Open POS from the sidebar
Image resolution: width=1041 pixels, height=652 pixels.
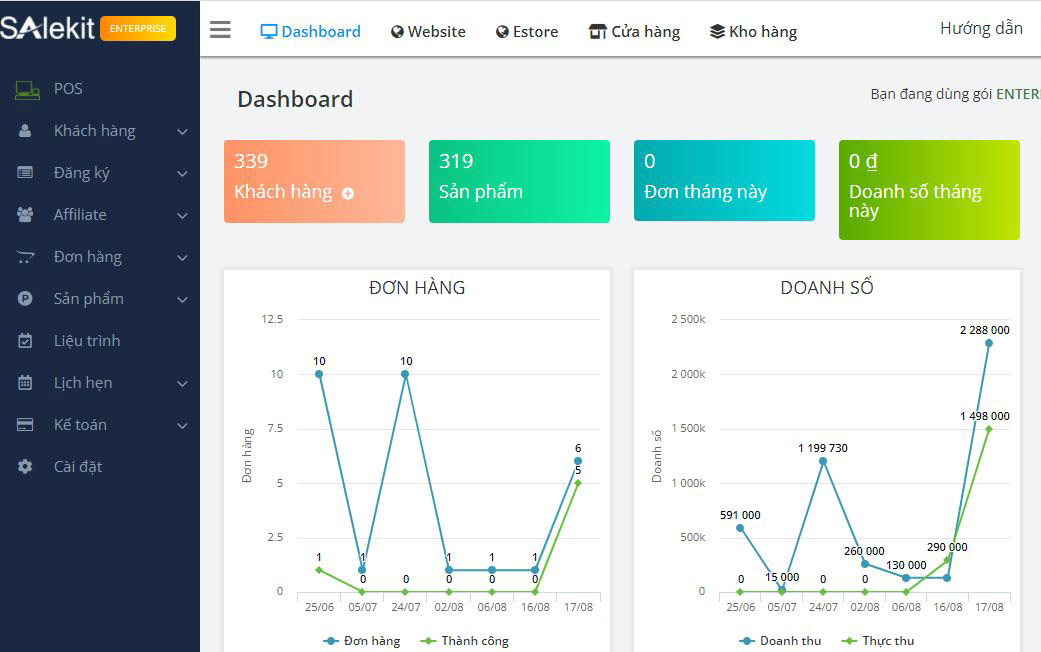click(x=68, y=89)
